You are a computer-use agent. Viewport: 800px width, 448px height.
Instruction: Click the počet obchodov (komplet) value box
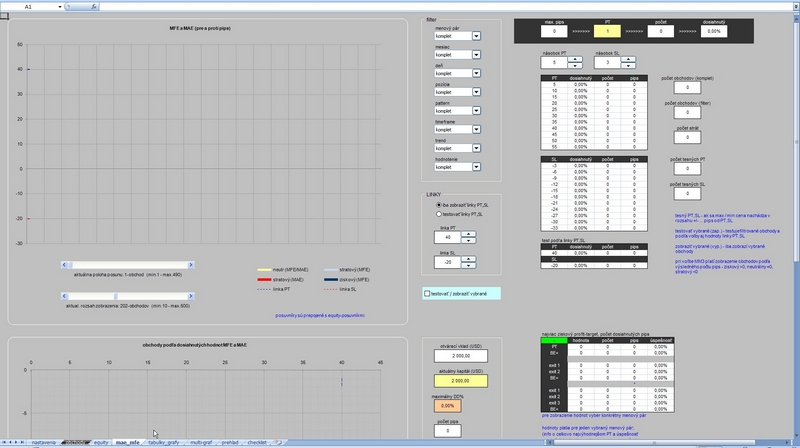(x=687, y=87)
